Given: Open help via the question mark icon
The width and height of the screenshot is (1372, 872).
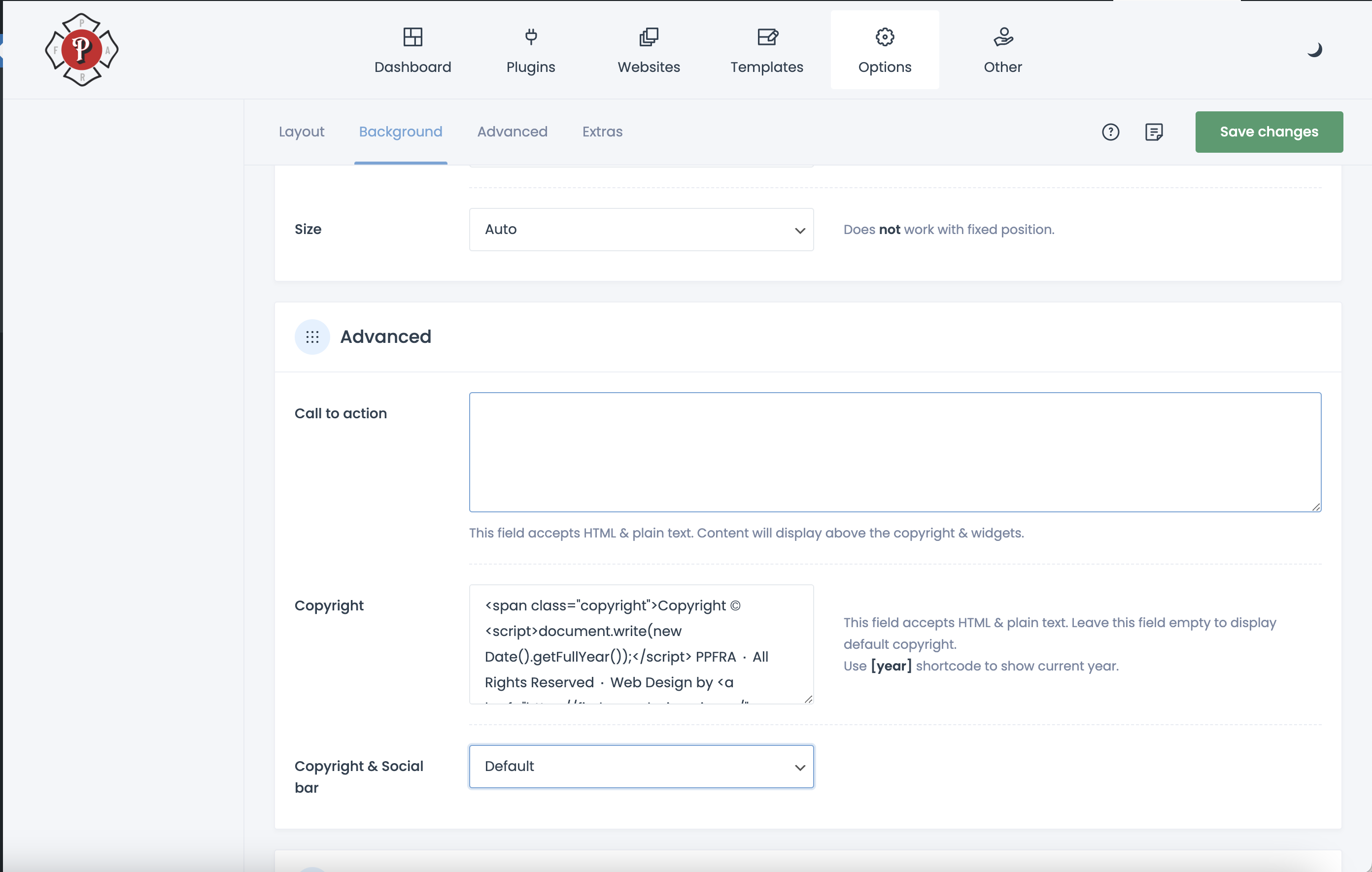Looking at the screenshot, I should click(1110, 132).
